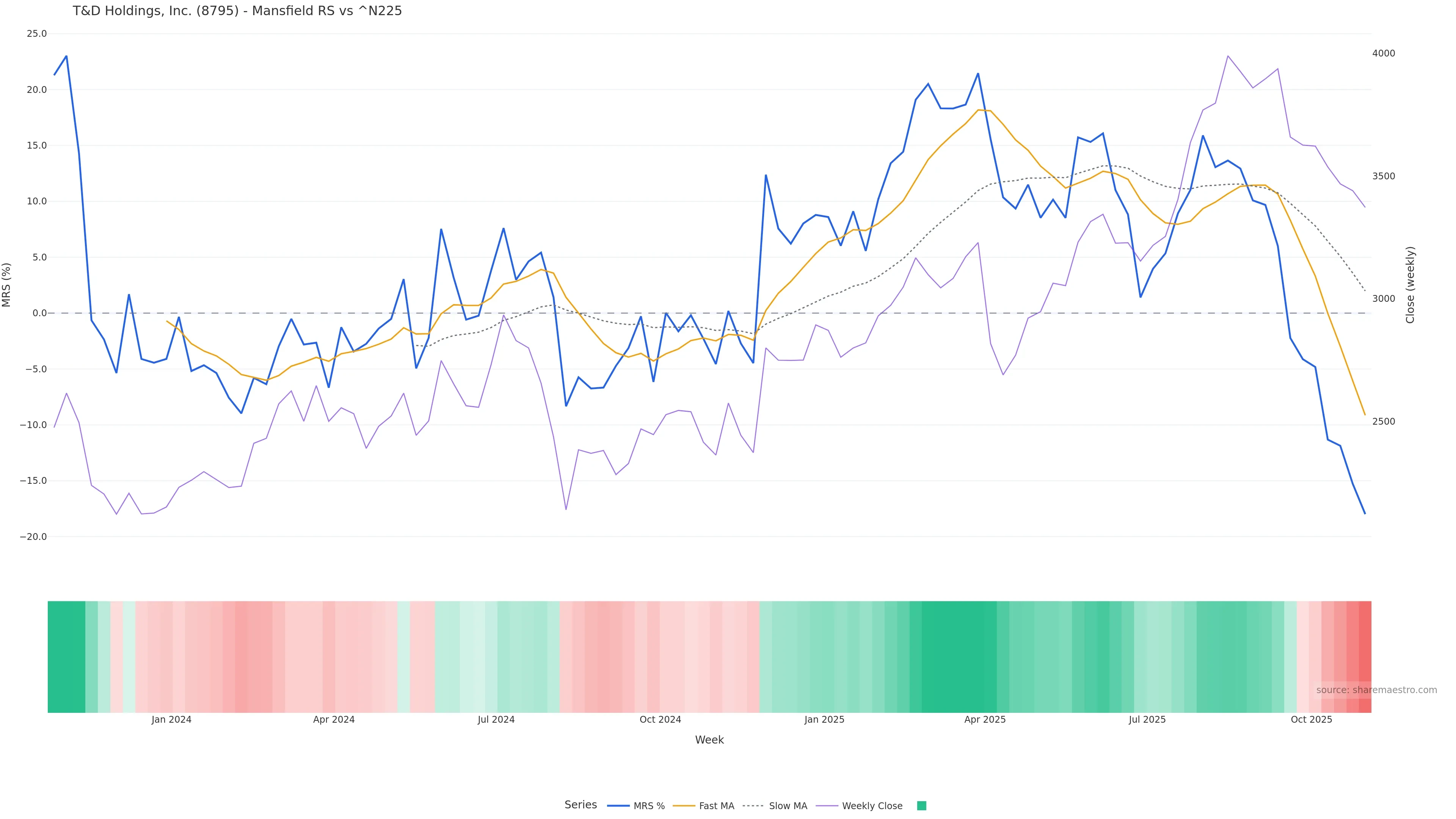Click the MRS (%) y-axis title
The image size is (1456, 819).
(7, 285)
